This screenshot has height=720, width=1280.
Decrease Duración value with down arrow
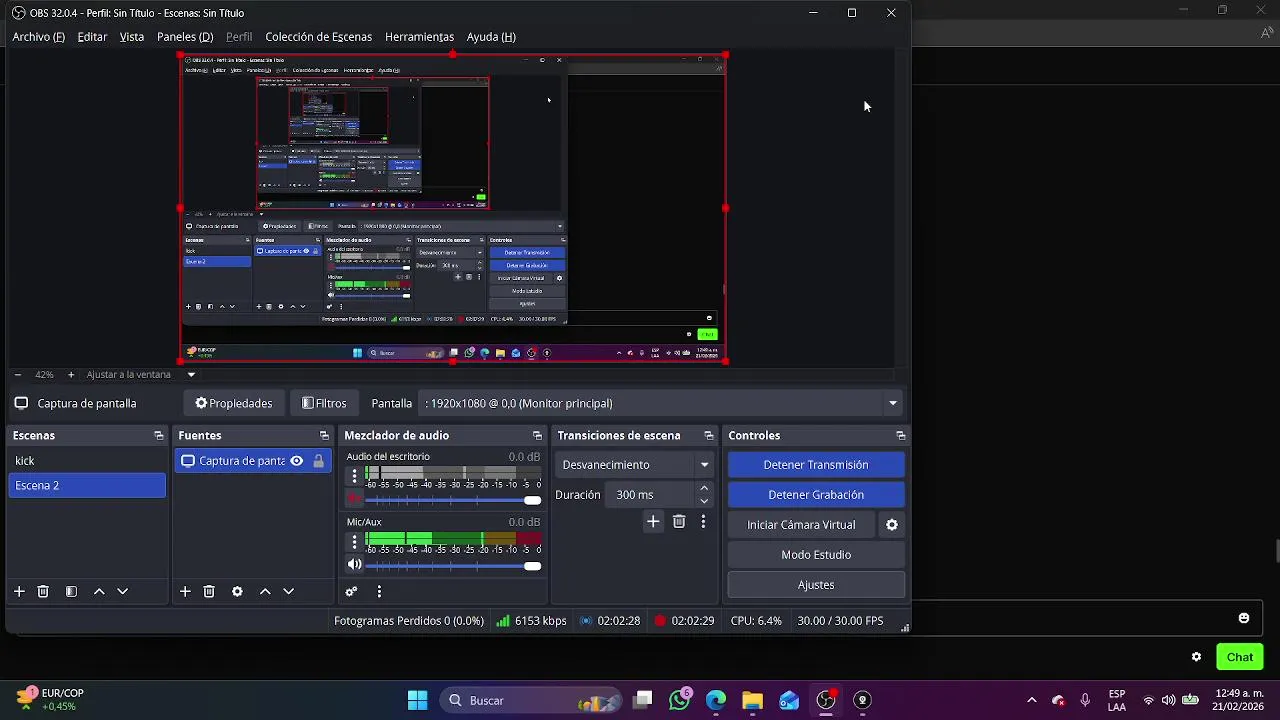(x=704, y=501)
